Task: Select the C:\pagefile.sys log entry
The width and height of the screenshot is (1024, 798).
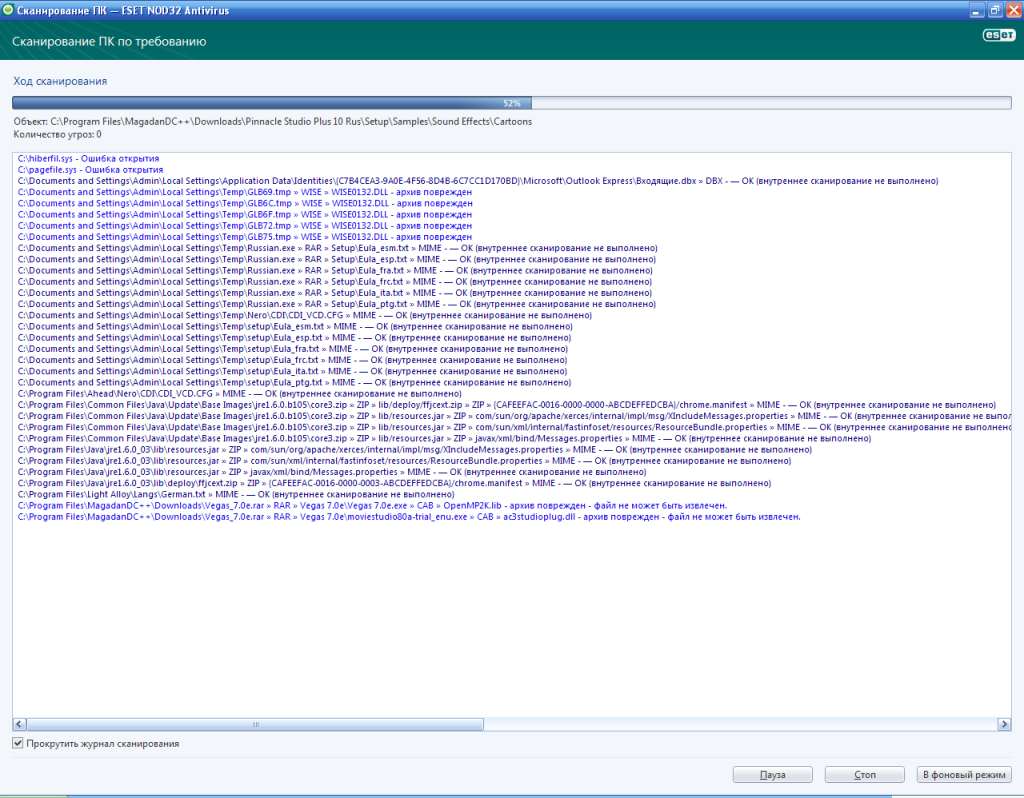Action: point(90,170)
